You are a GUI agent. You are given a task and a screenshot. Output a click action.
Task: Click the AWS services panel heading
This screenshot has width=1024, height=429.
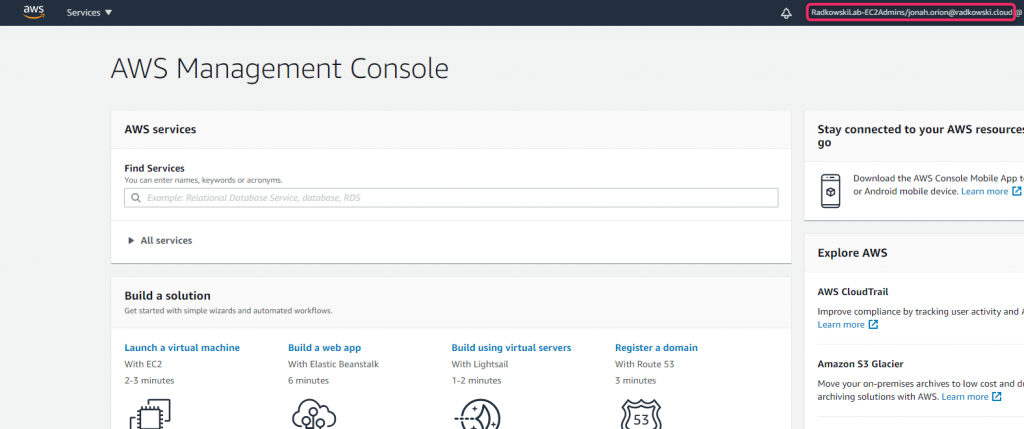tap(160, 129)
